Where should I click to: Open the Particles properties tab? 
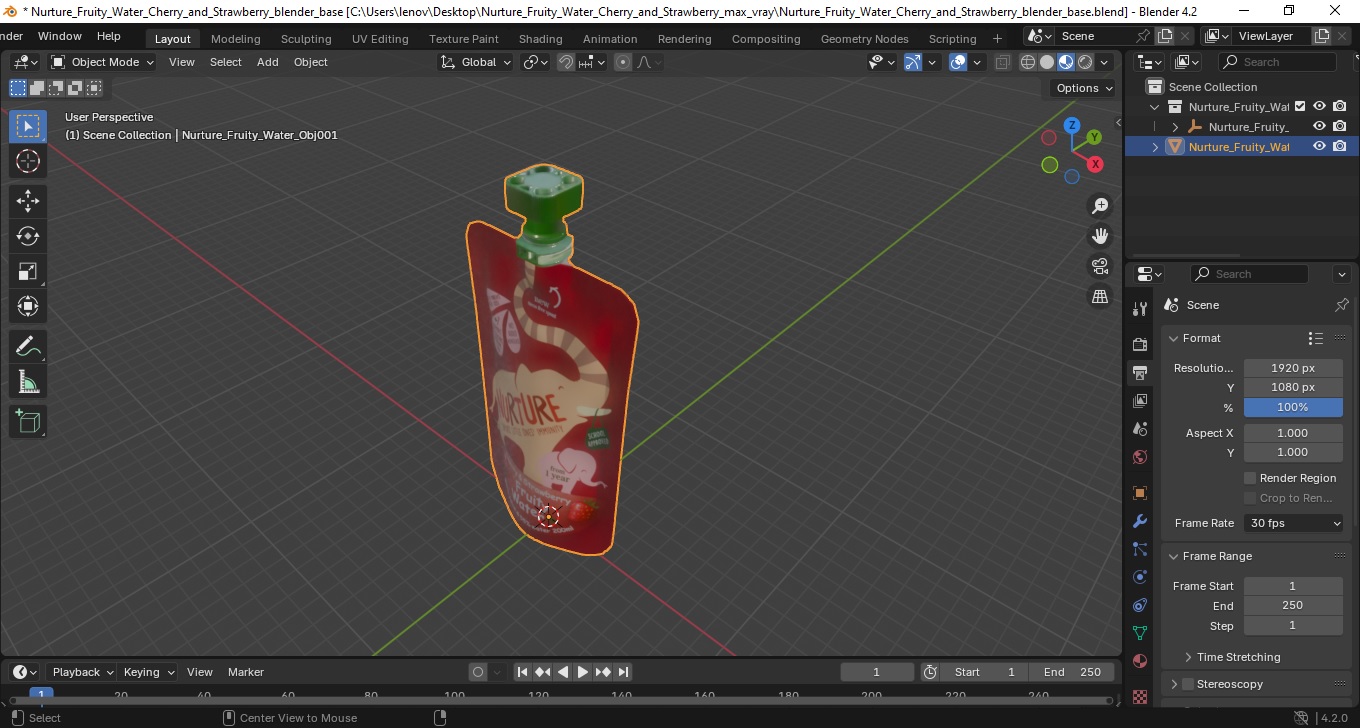click(x=1140, y=549)
